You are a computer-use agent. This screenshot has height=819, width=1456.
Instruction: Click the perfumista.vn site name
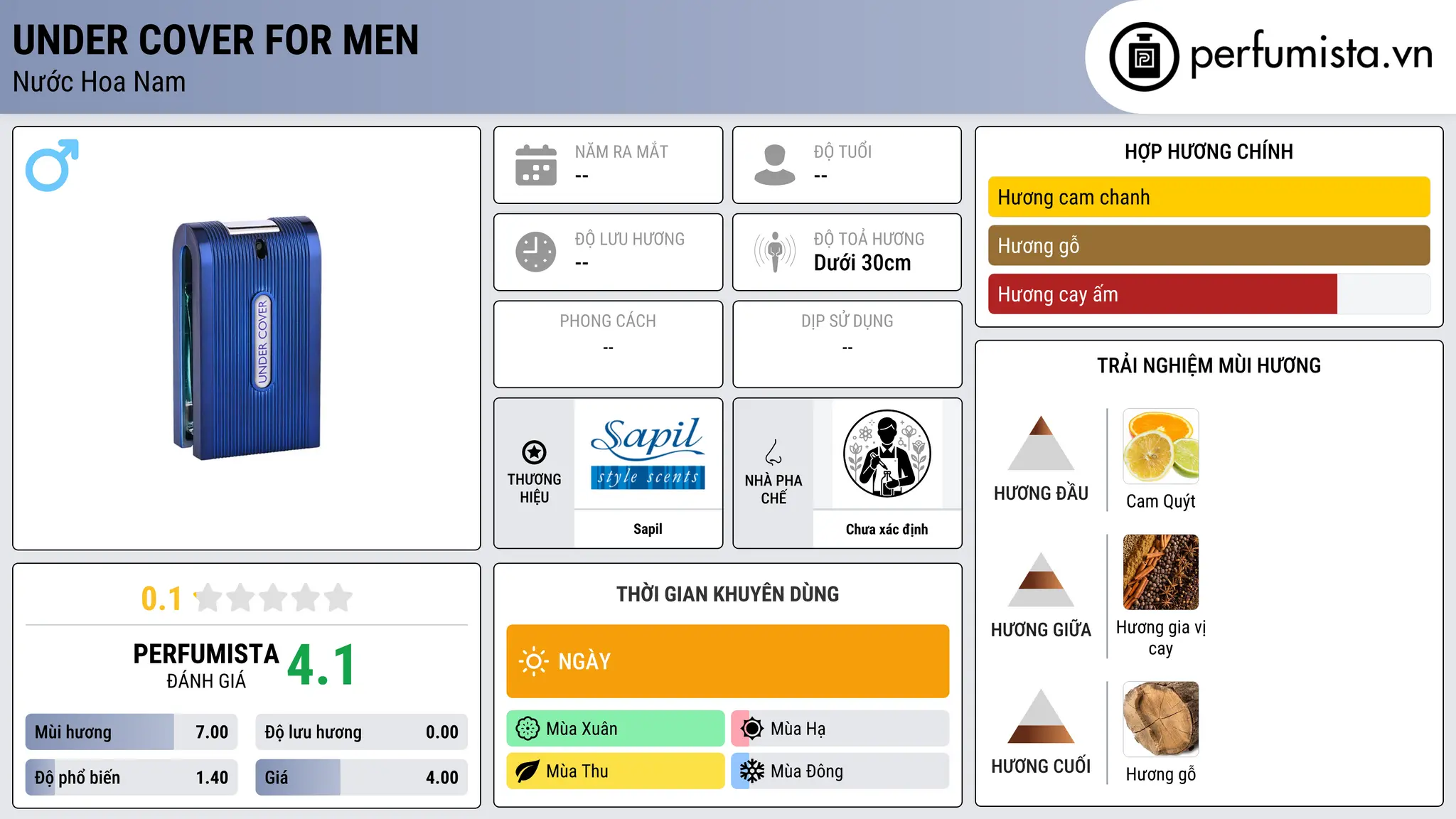[x=1311, y=54]
